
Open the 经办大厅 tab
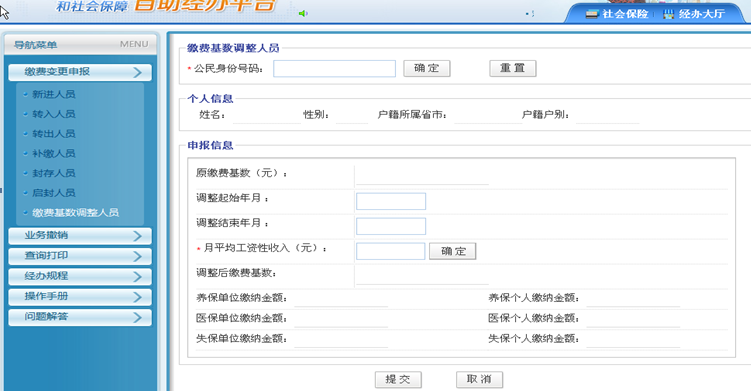694,14
